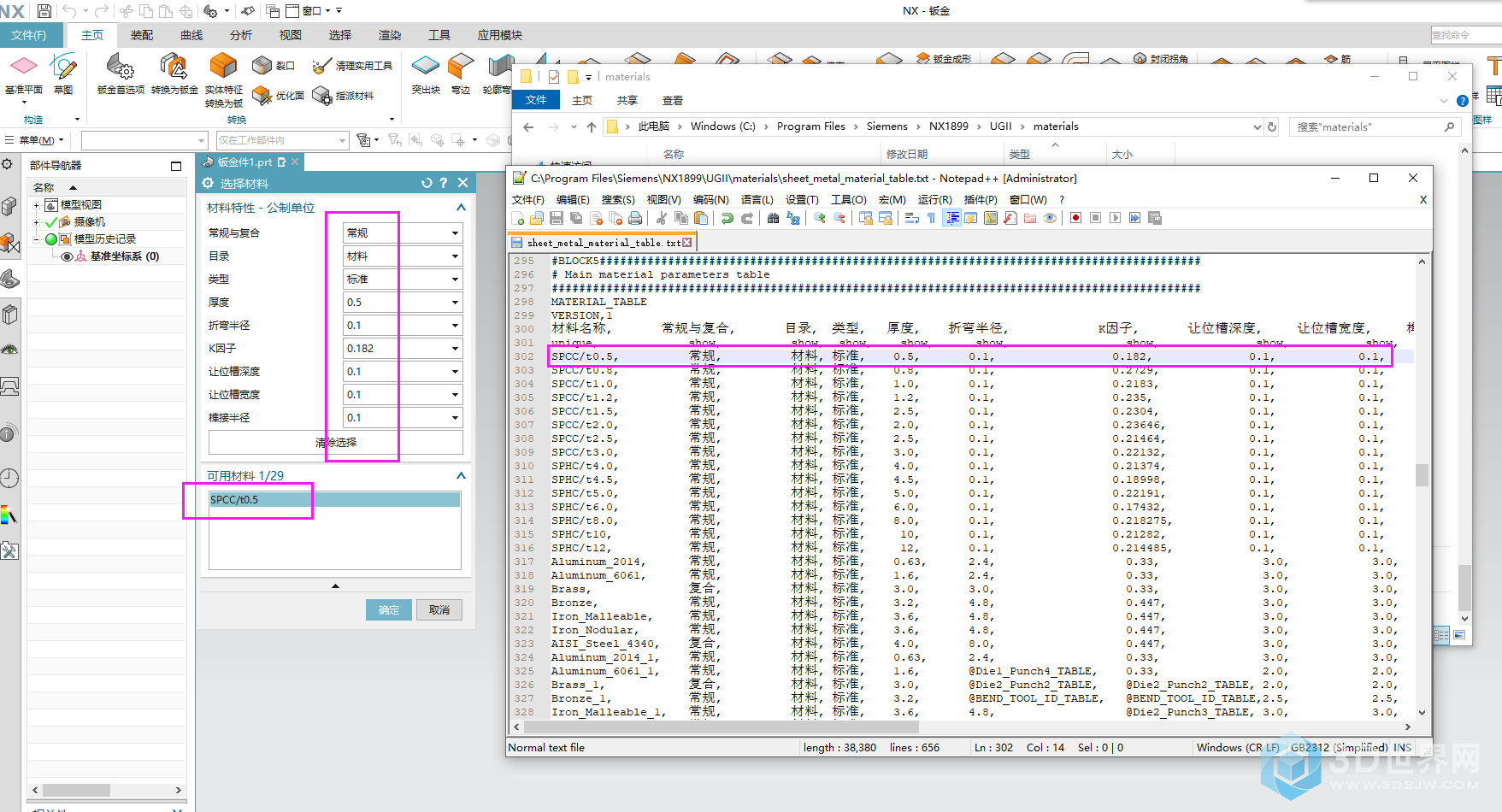Toggle Indent Guide button in Notepad++ toolbar
Image resolution: width=1502 pixels, height=812 pixels.
[x=951, y=218]
